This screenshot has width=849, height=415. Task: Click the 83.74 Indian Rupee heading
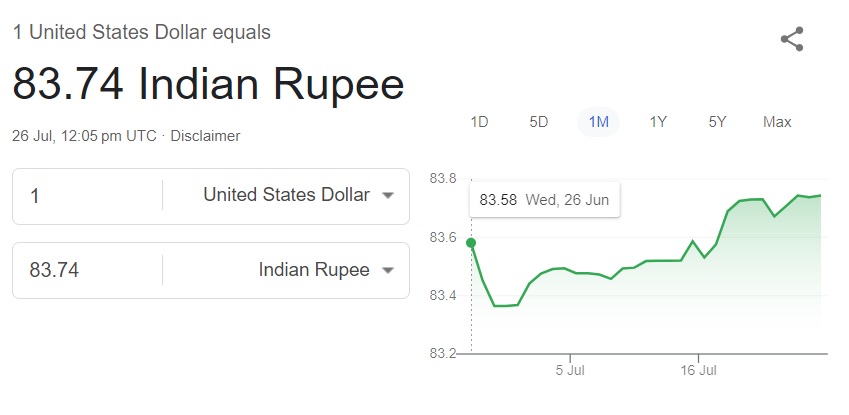[x=208, y=83]
